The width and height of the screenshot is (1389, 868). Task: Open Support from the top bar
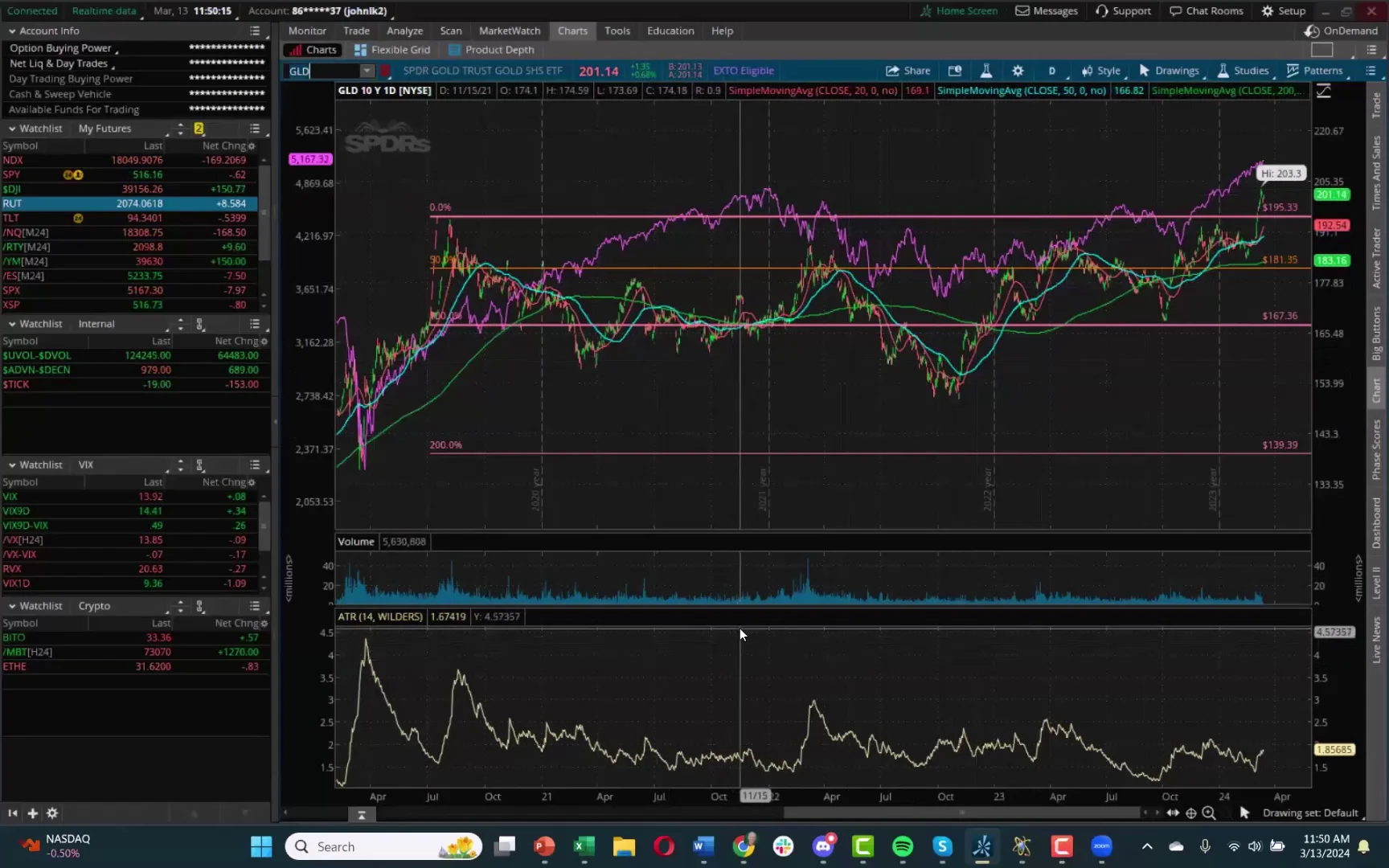pos(1123,11)
